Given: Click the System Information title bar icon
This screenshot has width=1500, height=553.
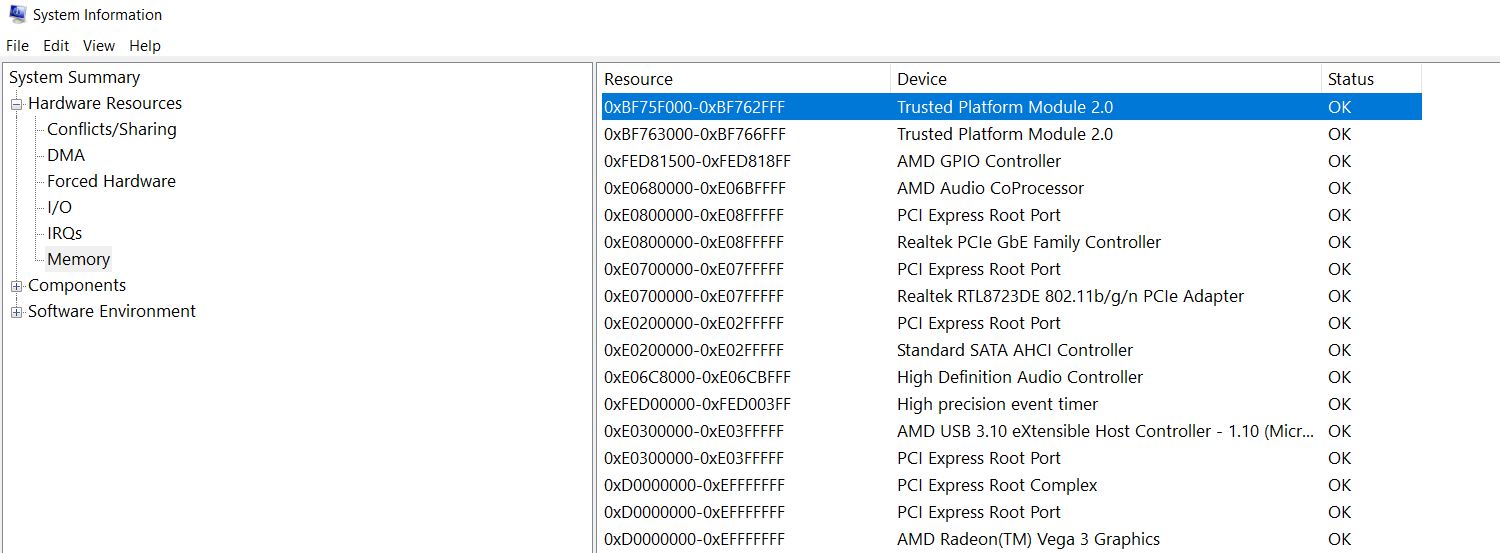Looking at the screenshot, I should click(17, 15).
